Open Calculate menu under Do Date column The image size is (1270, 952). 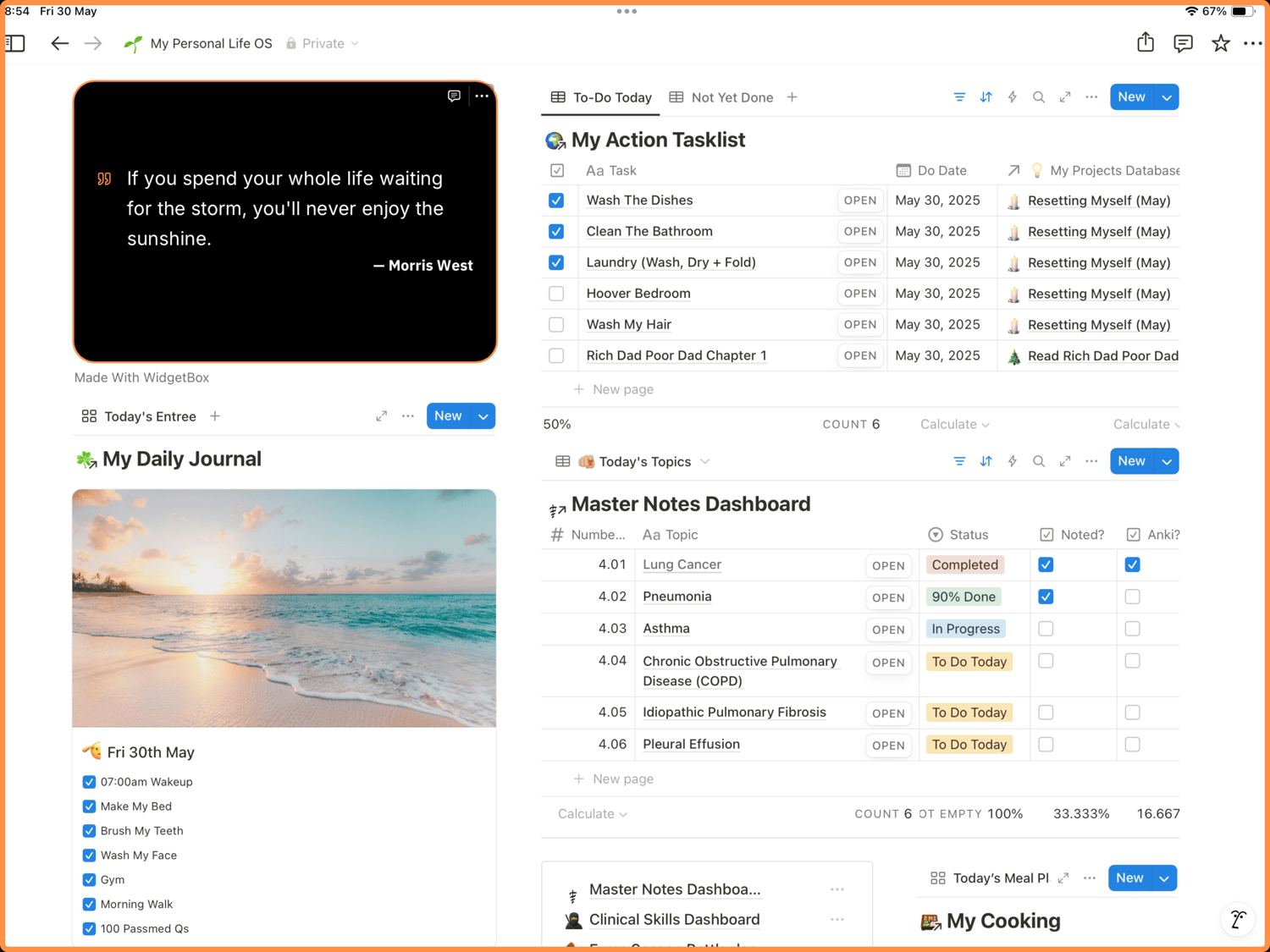955,424
